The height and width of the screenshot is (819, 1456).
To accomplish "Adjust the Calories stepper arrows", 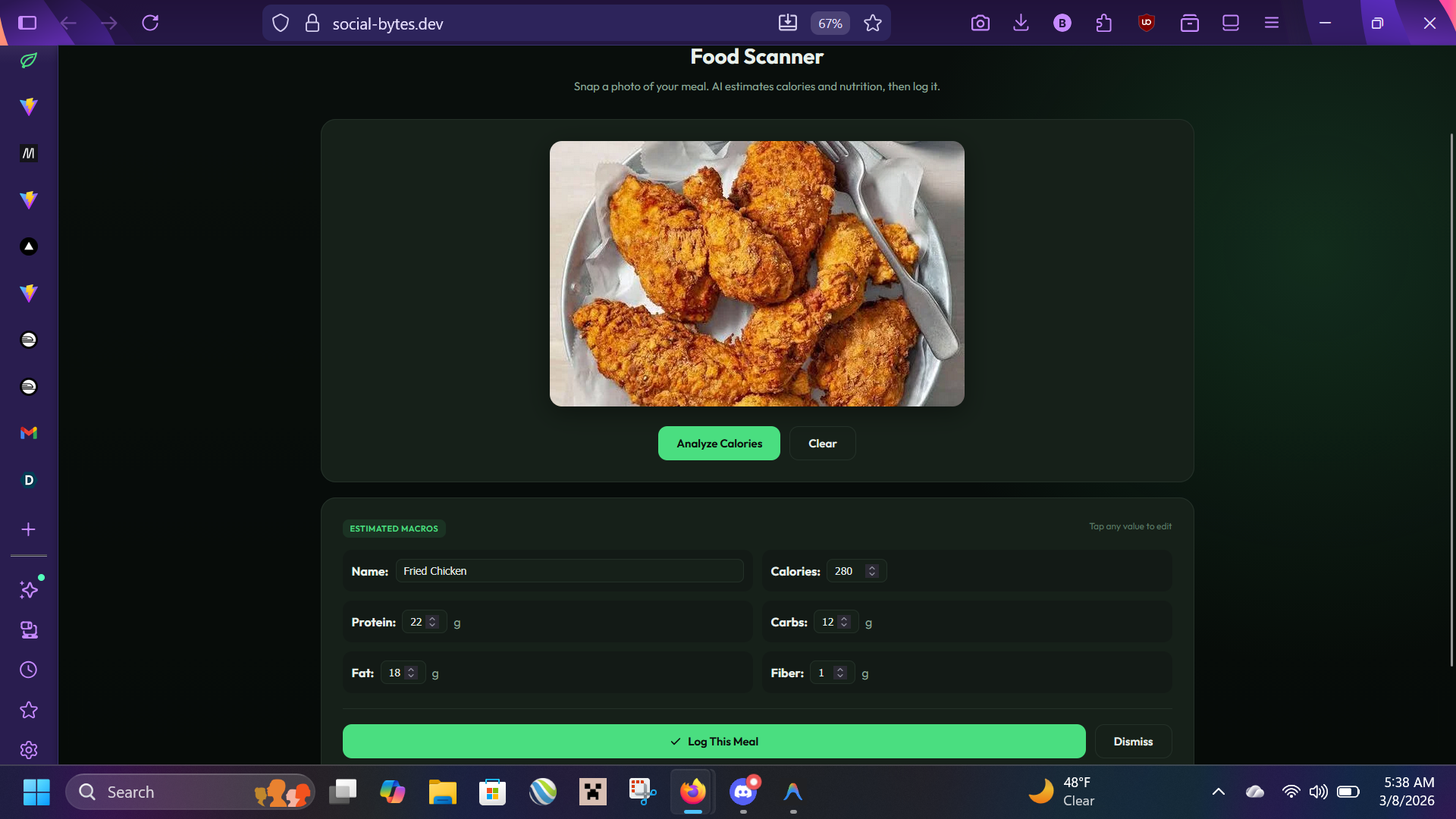I will coord(872,571).
